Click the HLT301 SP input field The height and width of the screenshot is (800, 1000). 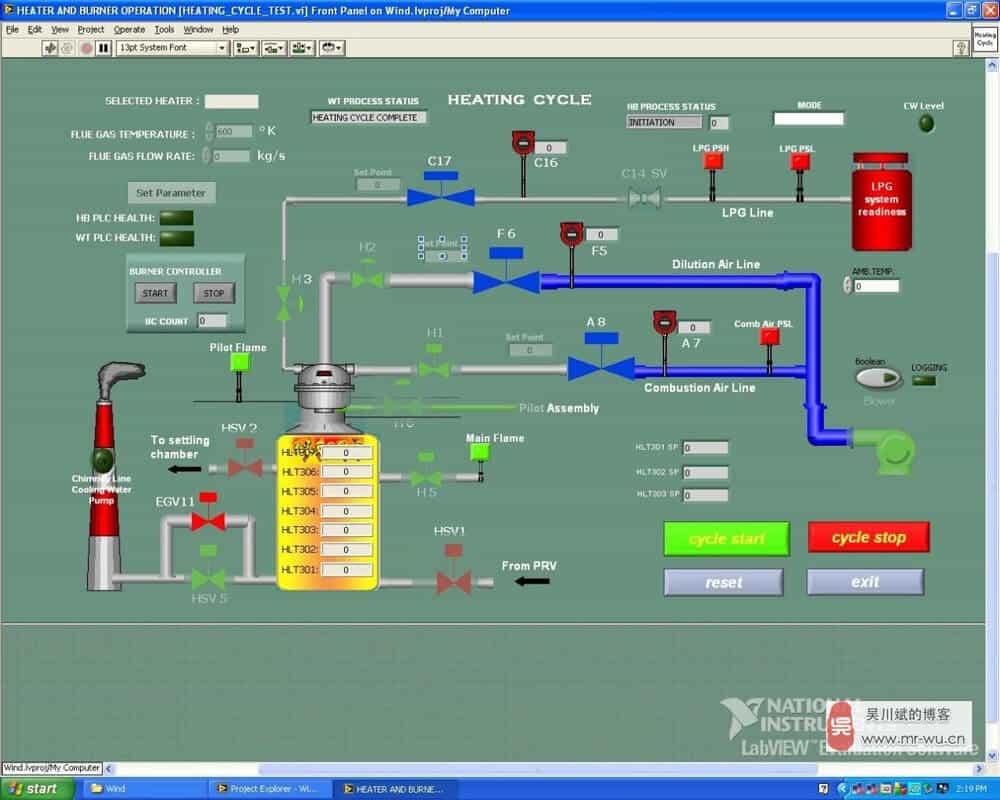705,448
